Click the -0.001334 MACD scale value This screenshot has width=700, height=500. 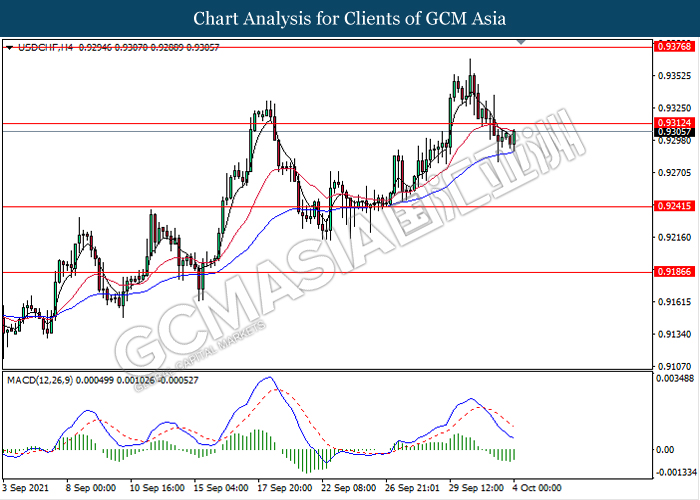point(676,472)
